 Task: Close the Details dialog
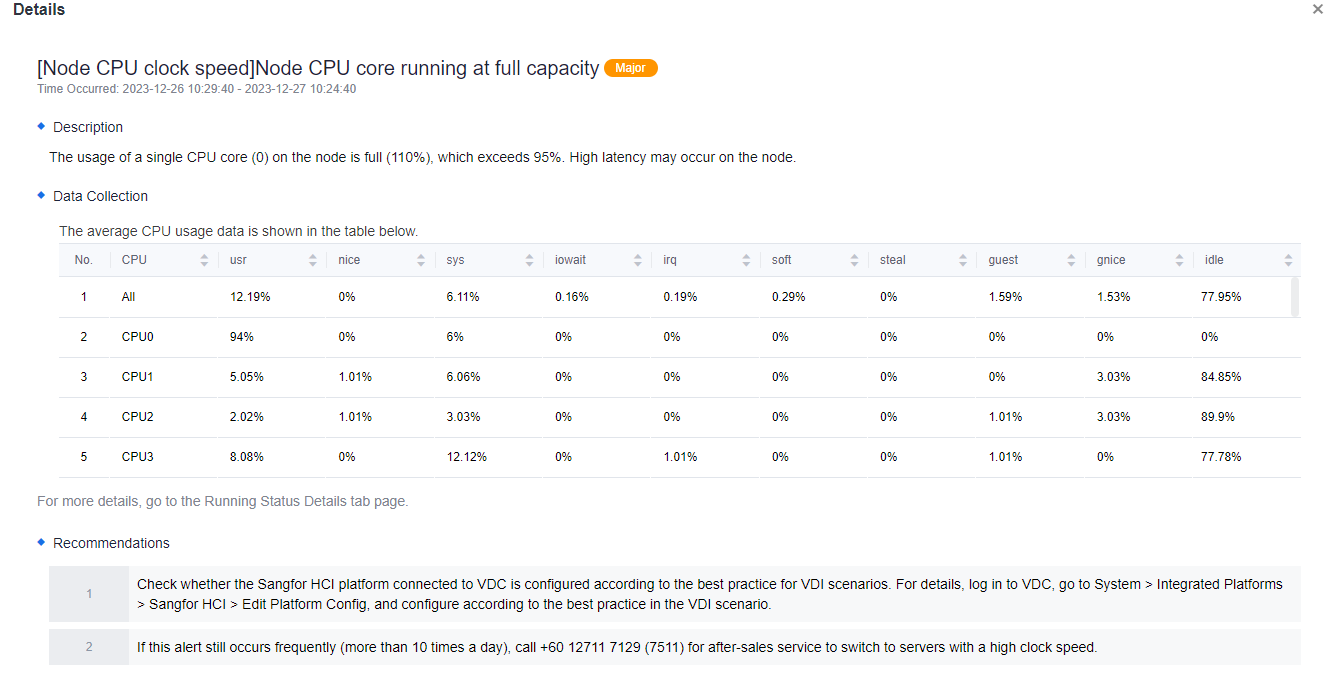point(1317,9)
